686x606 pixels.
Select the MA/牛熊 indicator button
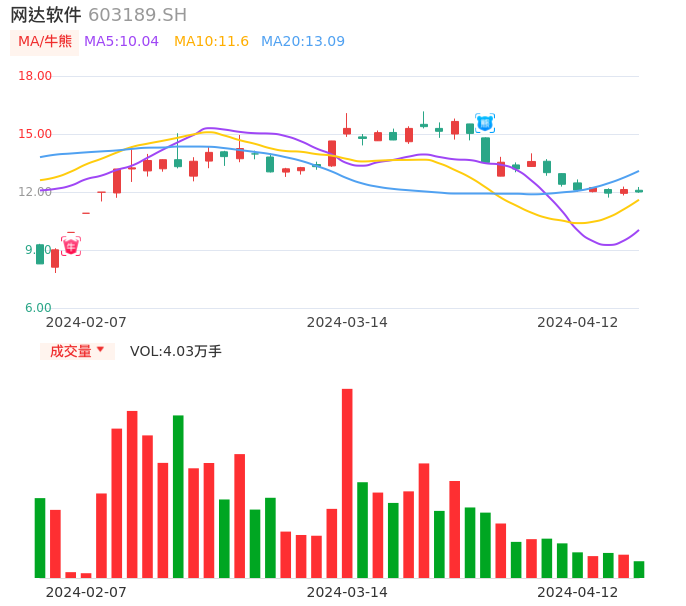[x=45, y=42]
